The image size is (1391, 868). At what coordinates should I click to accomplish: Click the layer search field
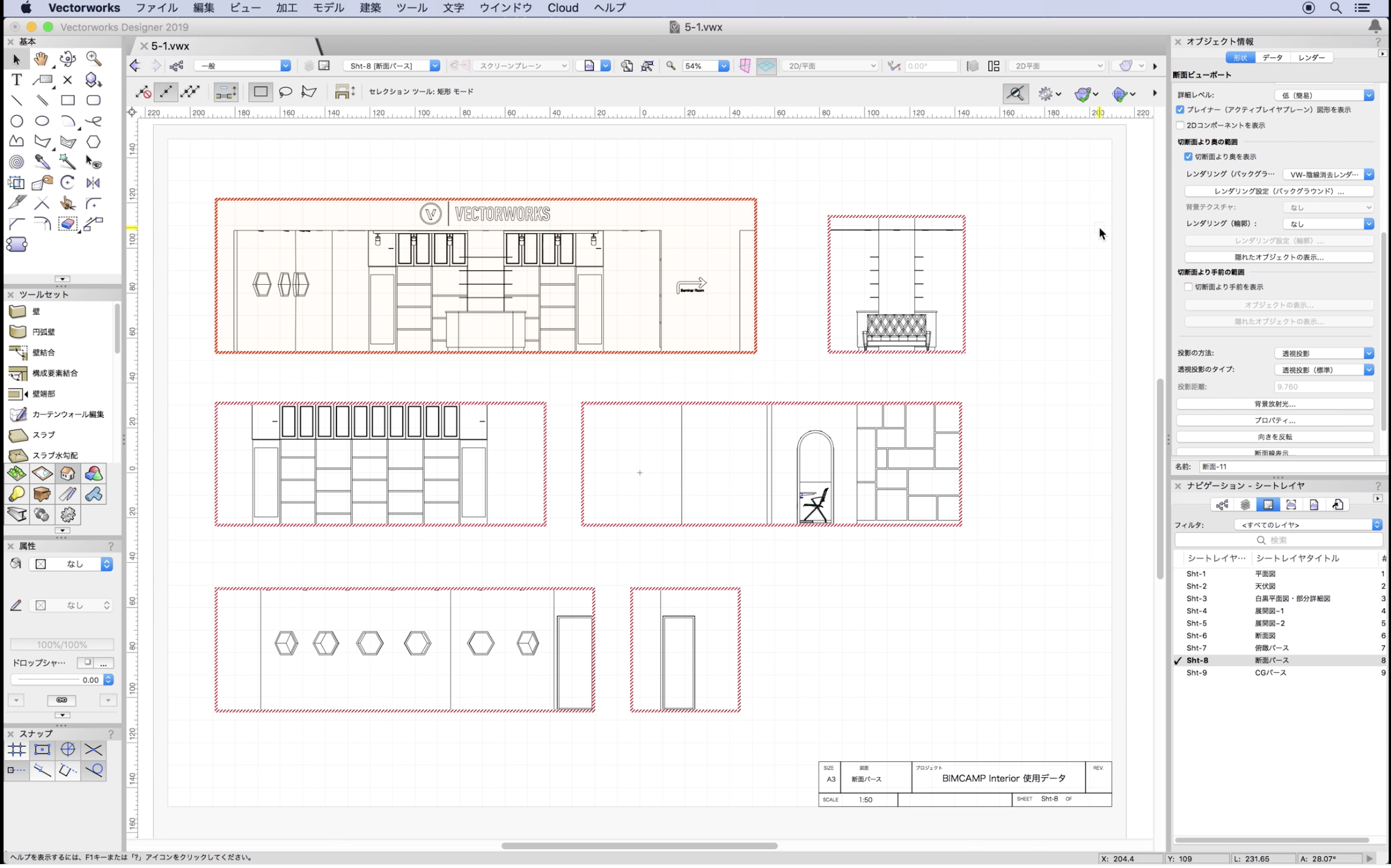tap(1278, 541)
